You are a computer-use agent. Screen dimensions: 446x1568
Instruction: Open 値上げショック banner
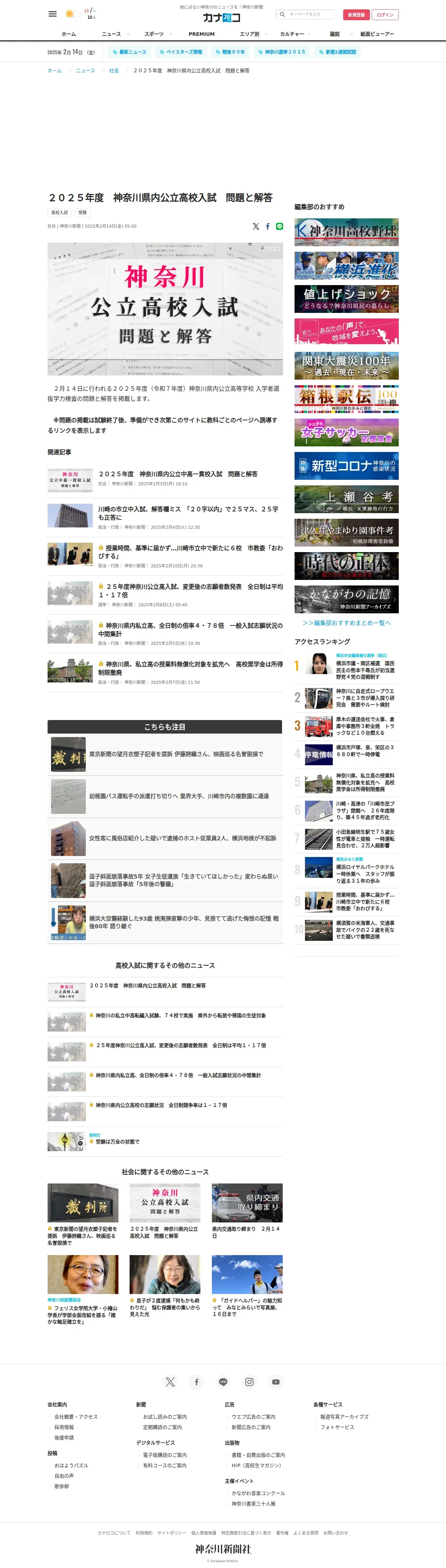click(x=346, y=299)
